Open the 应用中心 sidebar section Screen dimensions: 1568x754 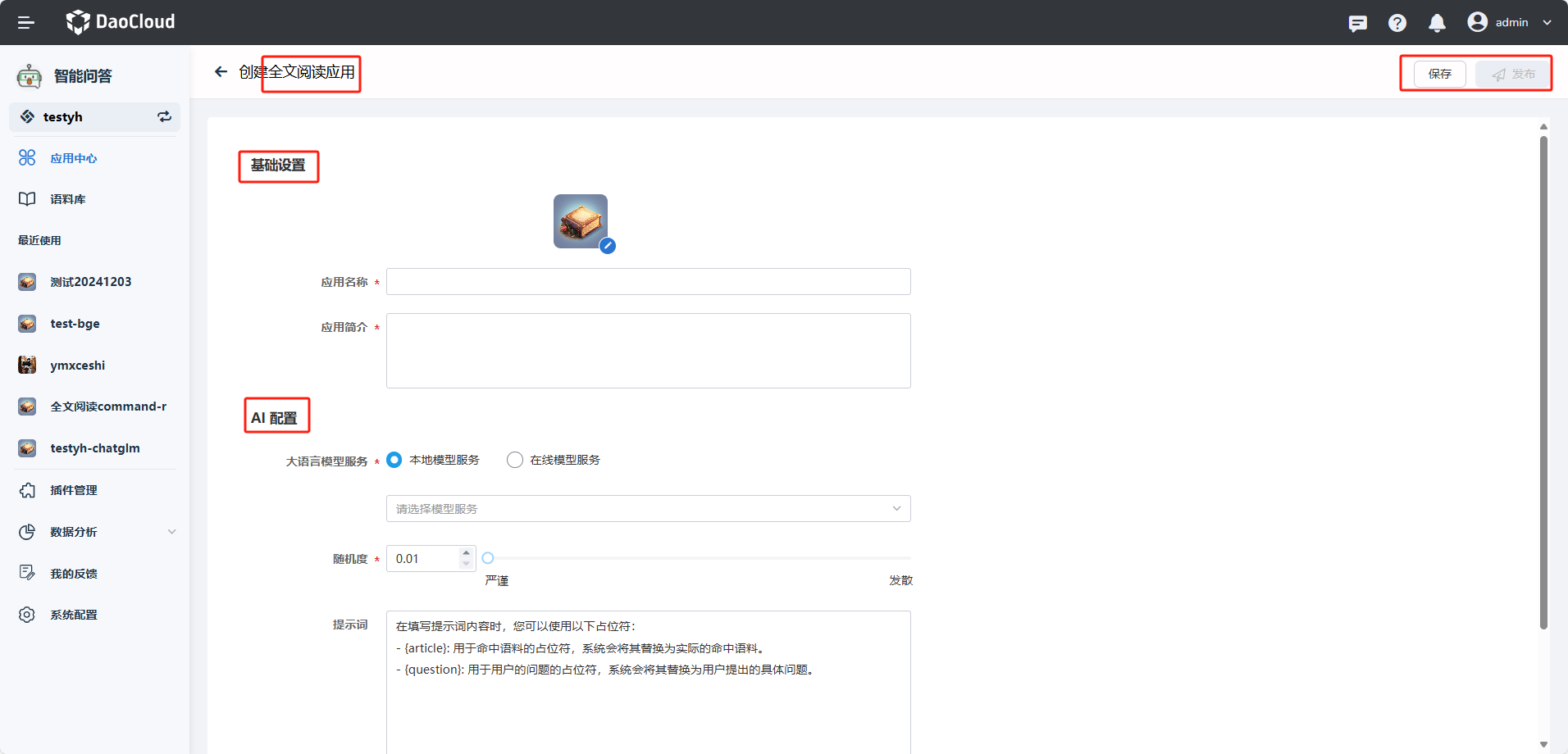[x=73, y=157]
